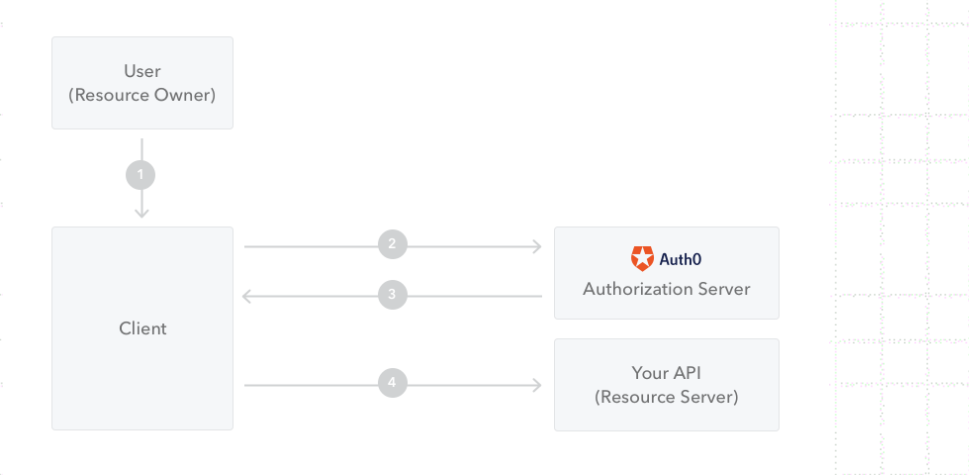Click the arrowhead pointing at Authorization Server

537,243
